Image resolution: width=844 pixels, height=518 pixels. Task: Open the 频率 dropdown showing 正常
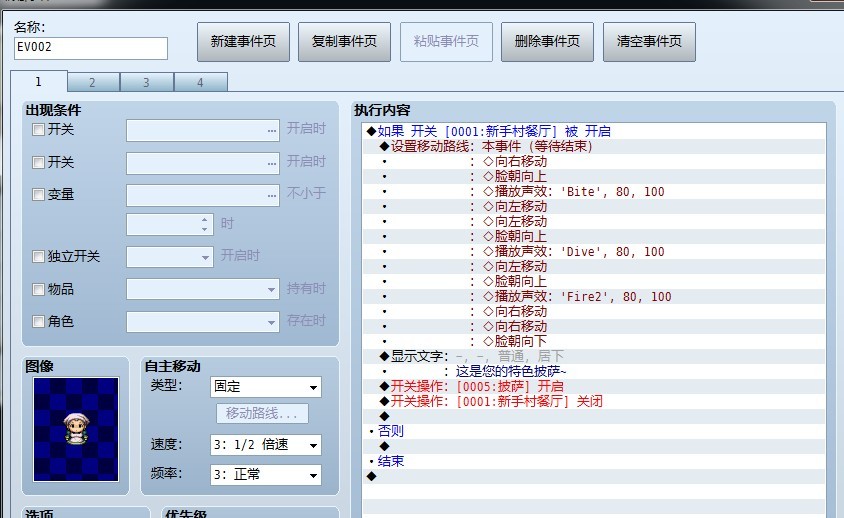point(266,475)
